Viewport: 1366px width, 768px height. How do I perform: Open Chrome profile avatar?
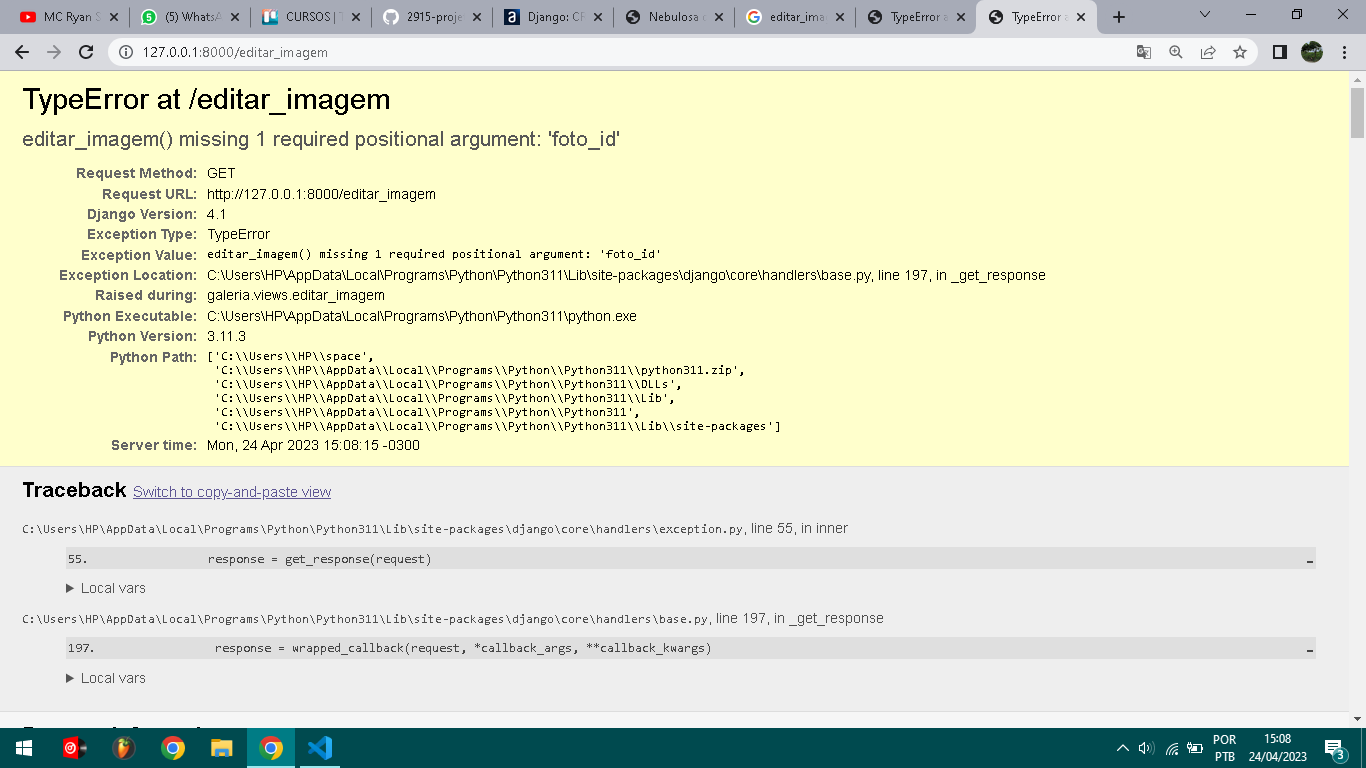pos(1312,52)
